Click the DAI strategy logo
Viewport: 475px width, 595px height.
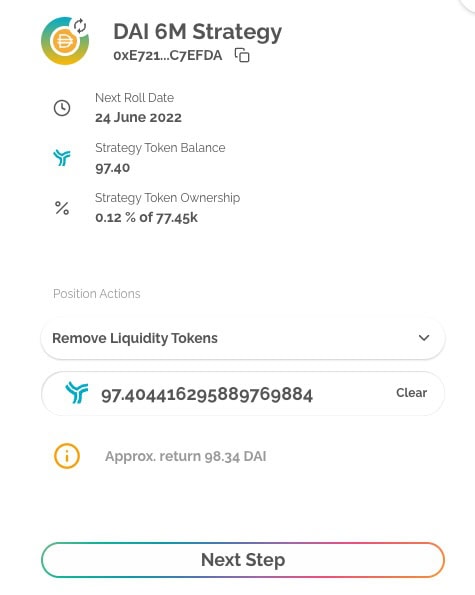pos(65,41)
